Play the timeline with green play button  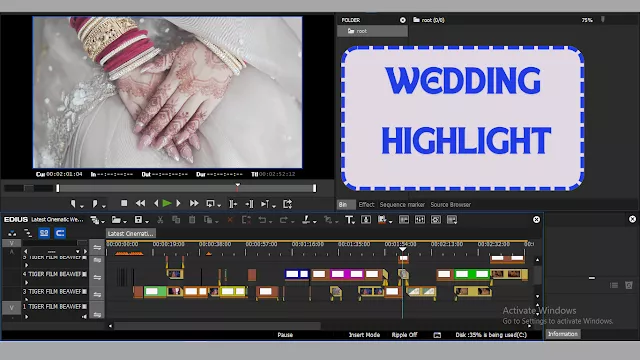coord(167,203)
